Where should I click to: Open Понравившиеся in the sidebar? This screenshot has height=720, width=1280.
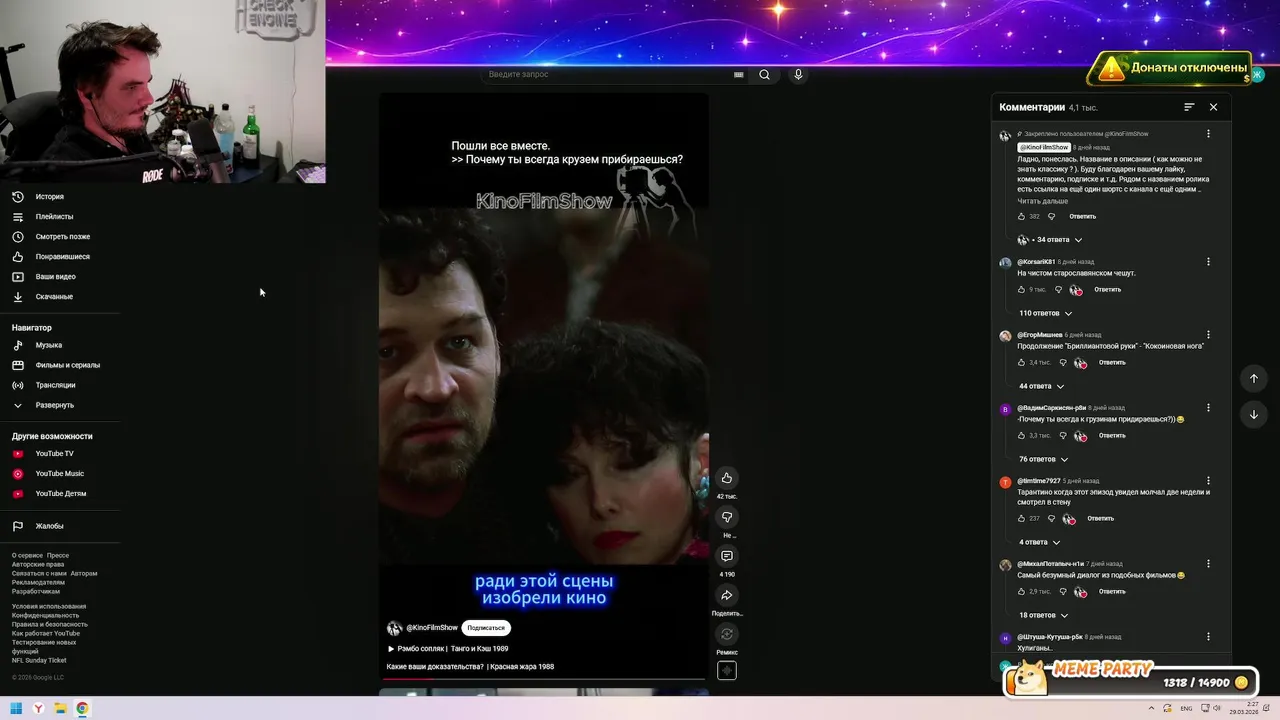pyautogui.click(x=60, y=256)
